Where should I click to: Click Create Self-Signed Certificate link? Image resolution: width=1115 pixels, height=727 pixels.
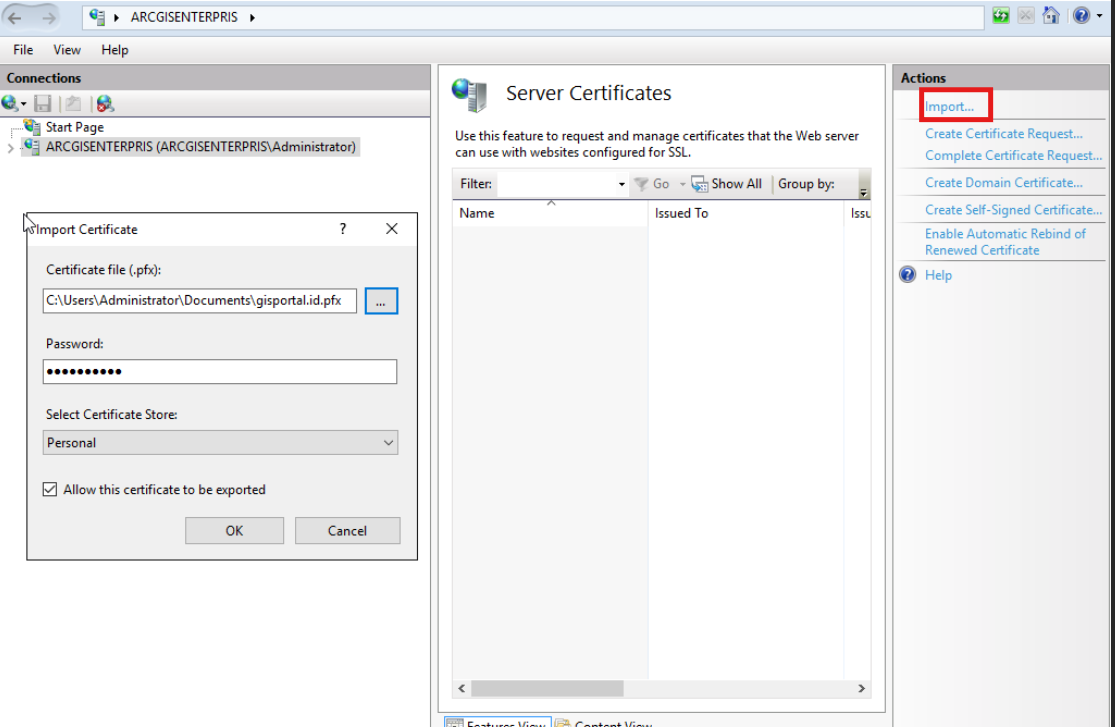[1013, 210]
